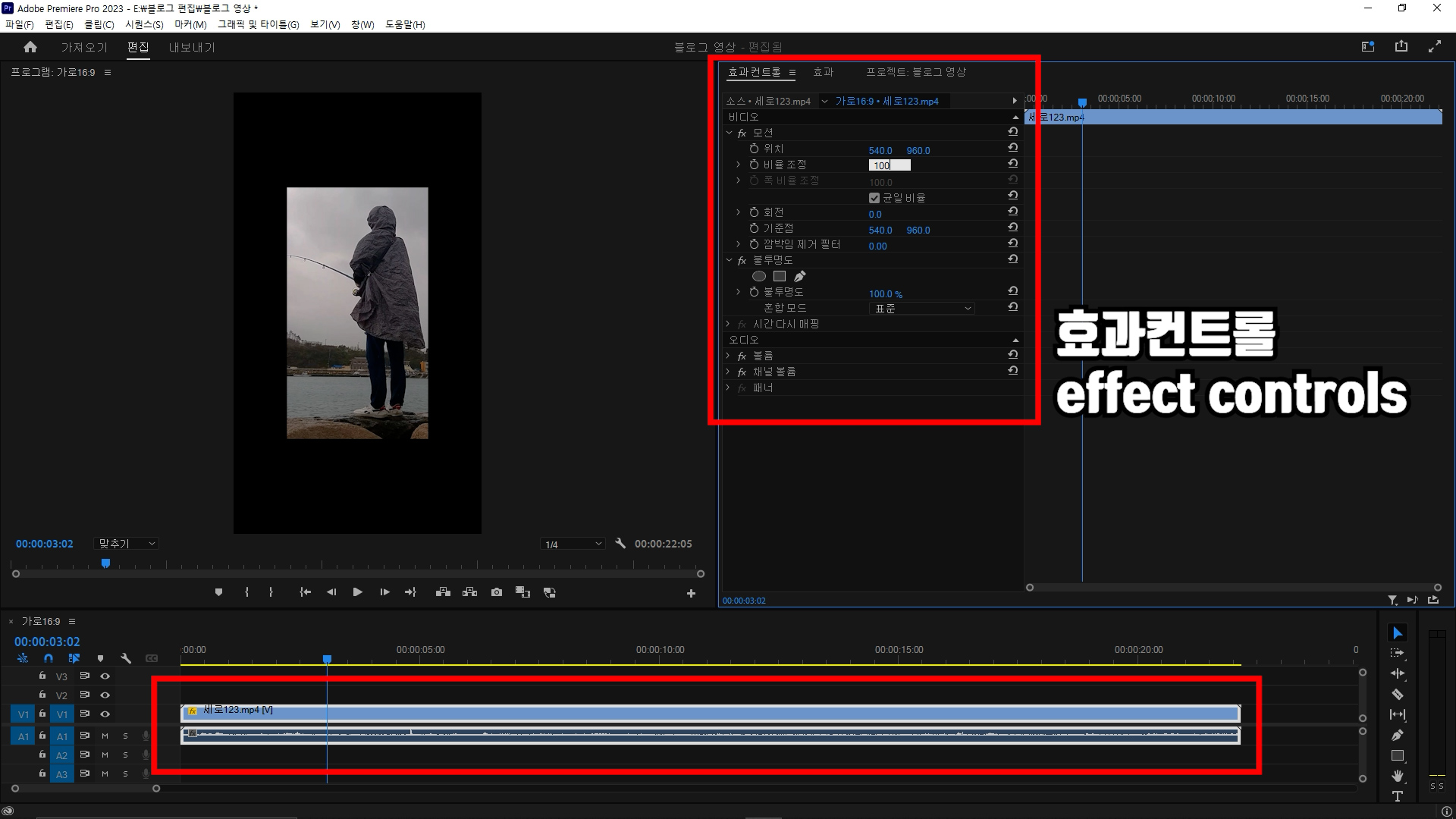Select the Hand tool

coord(1397,776)
